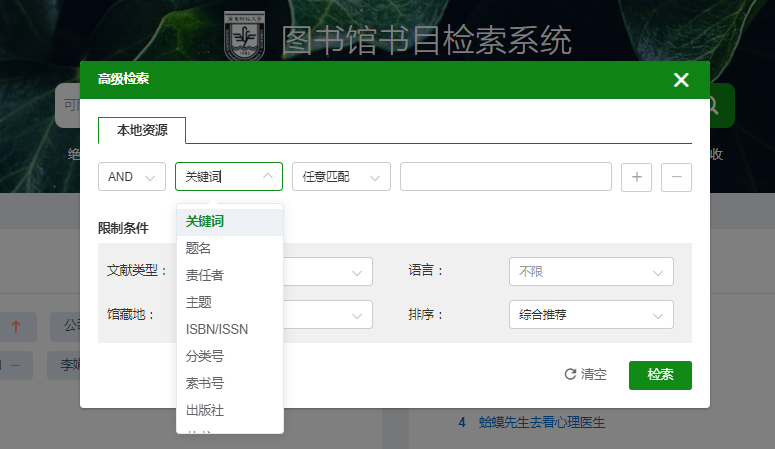Click 清空 to reset the form

tap(586, 375)
